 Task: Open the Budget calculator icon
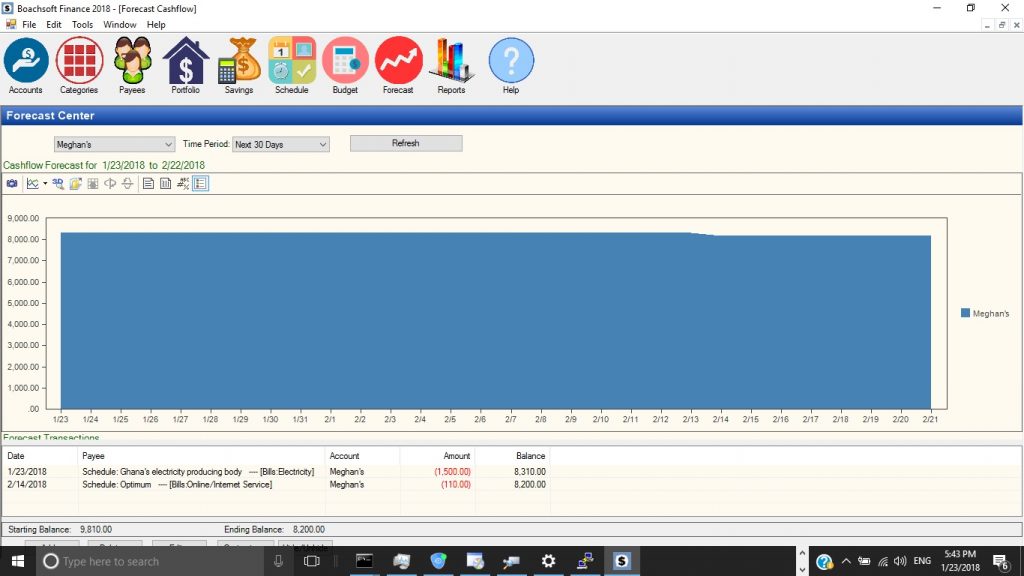click(x=345, y=65)
